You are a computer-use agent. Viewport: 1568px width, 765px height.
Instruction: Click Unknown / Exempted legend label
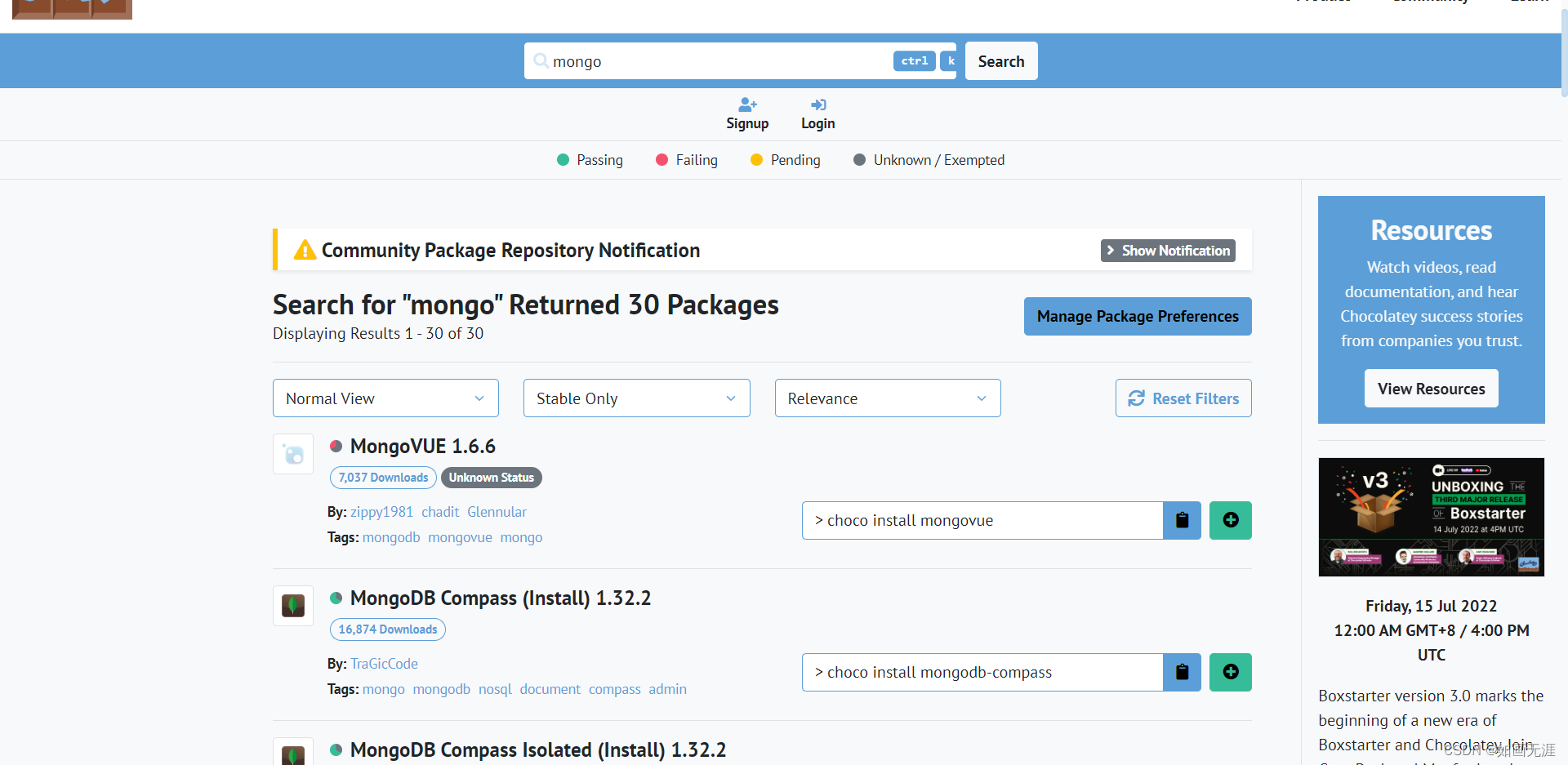point(939,160)
